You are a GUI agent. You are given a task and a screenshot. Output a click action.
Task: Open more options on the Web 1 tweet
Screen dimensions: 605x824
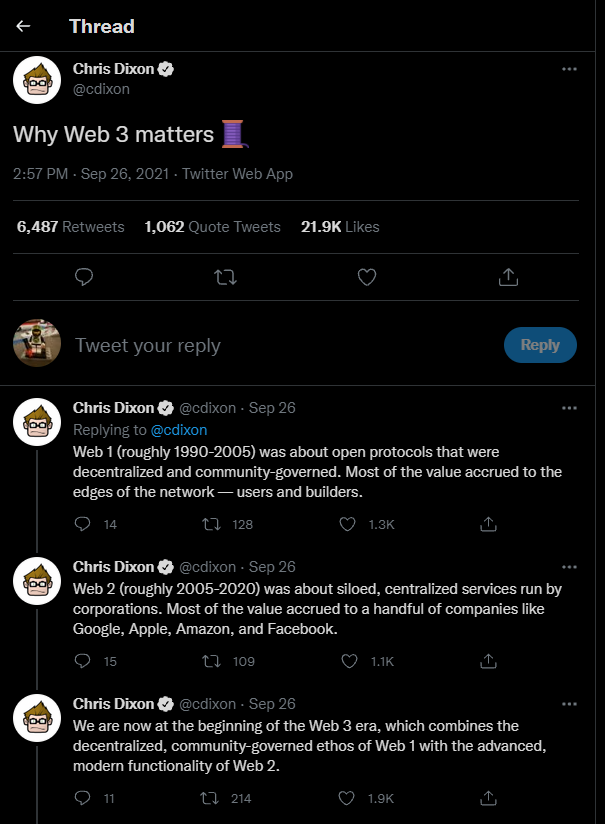coord(569,408)
